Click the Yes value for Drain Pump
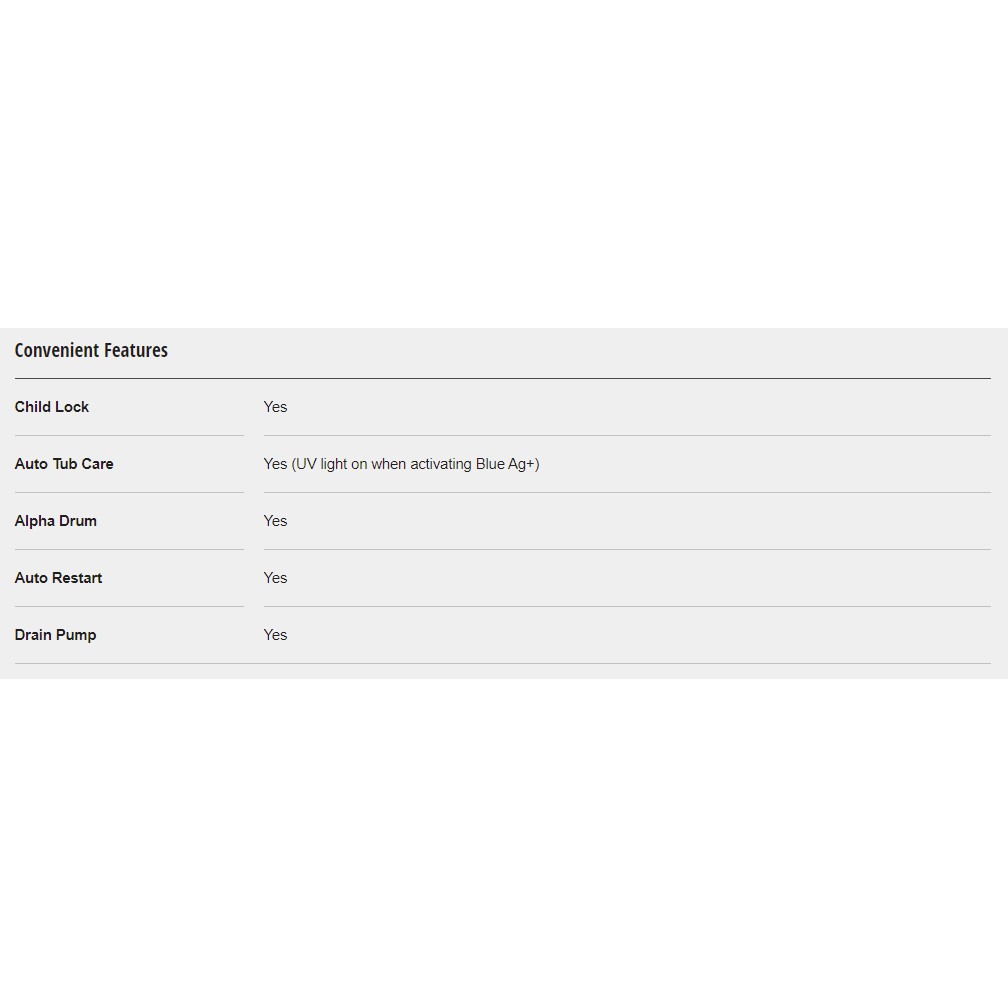 pyautogui.click(x=275, y=635)
